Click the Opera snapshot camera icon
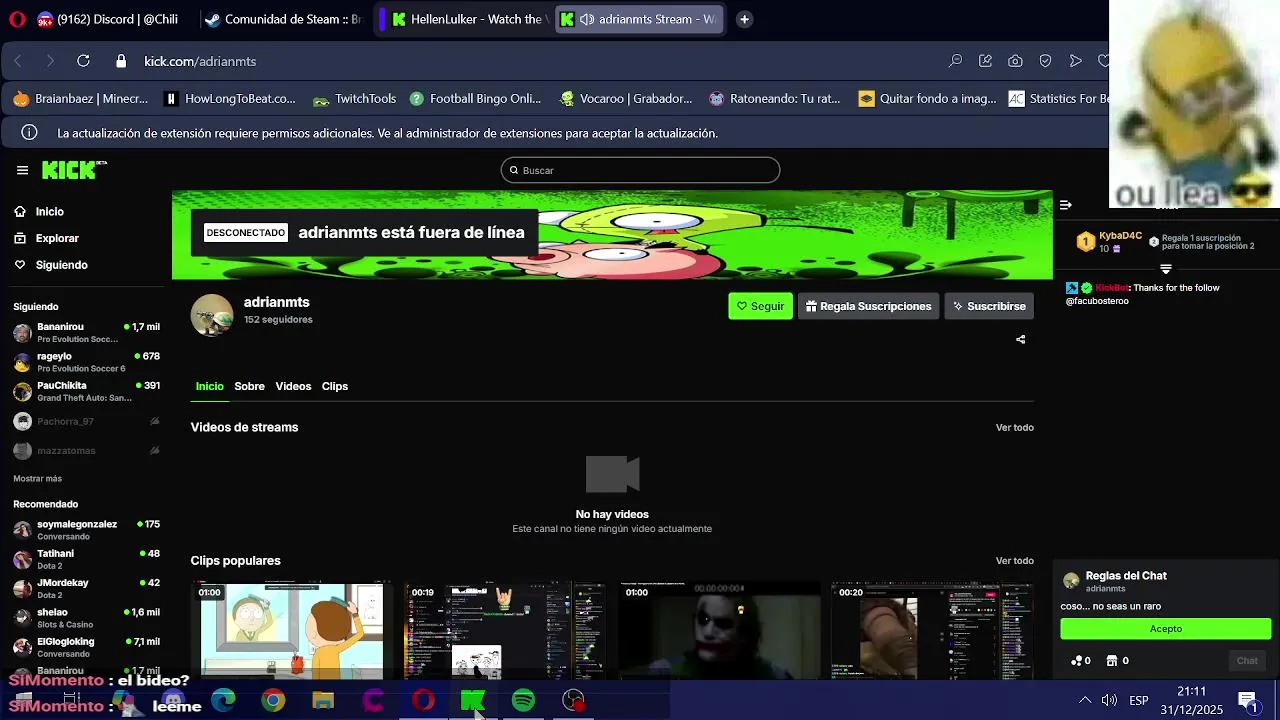The image size is (1280, 720). coord(1015,61)
